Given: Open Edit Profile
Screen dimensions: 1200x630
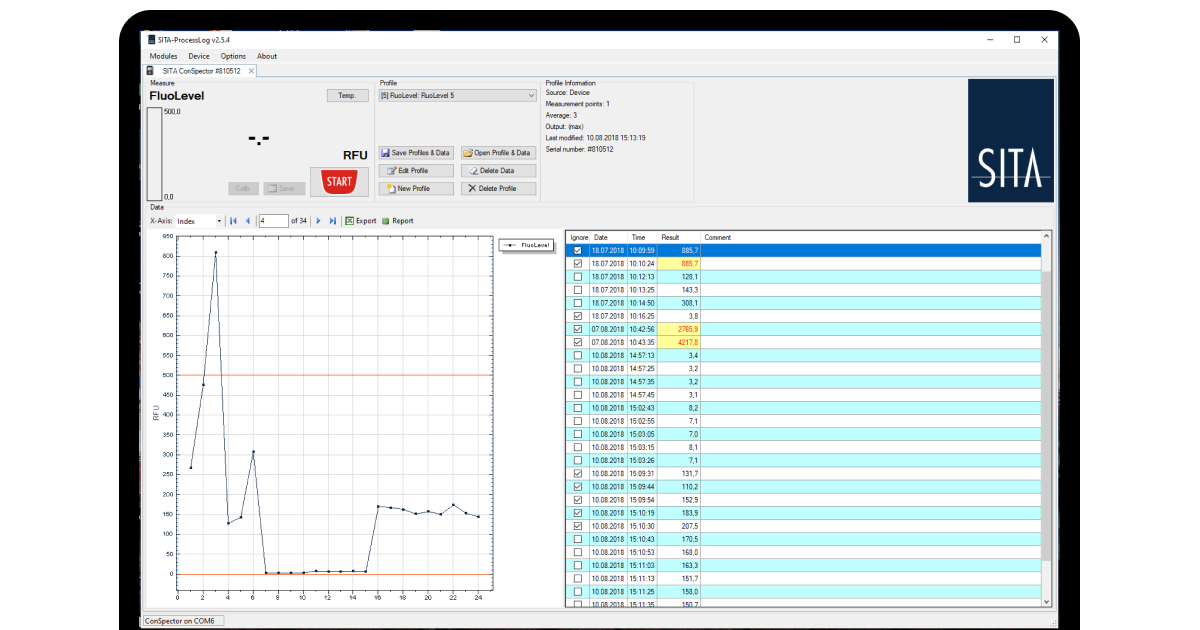Looking at the screenshot, I should pos(416,171).
